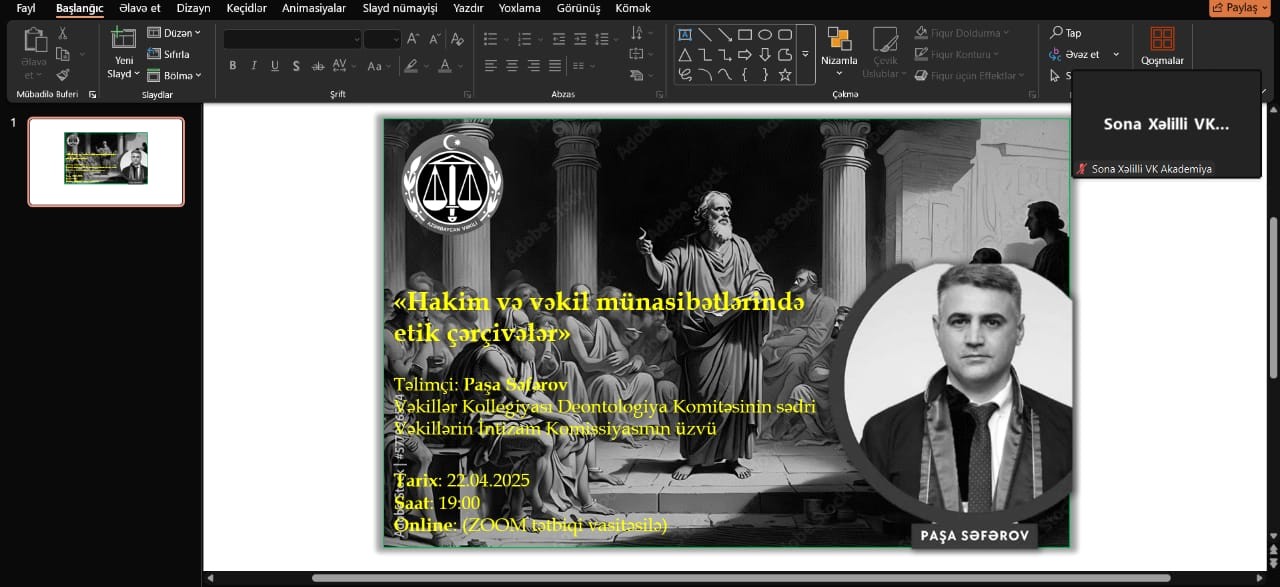Screen dimensions: 1280x587
Task: Expand the shapes gallery More arrow
Action: click(x=805, y=54)
